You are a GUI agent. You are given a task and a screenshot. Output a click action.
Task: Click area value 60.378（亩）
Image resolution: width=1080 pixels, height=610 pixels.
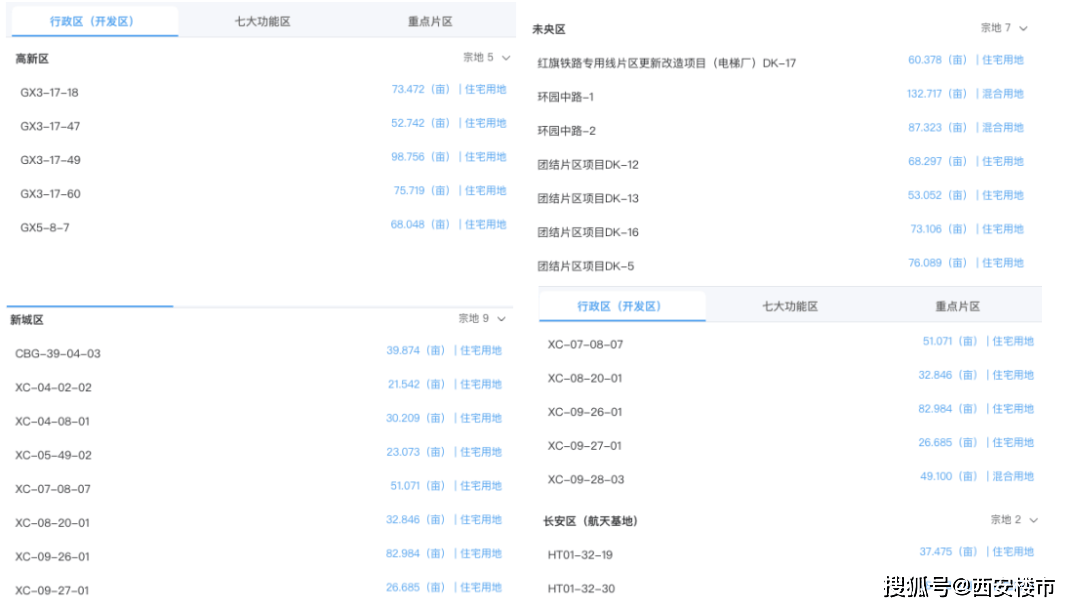pyautogui.click(x=937, y=59)
